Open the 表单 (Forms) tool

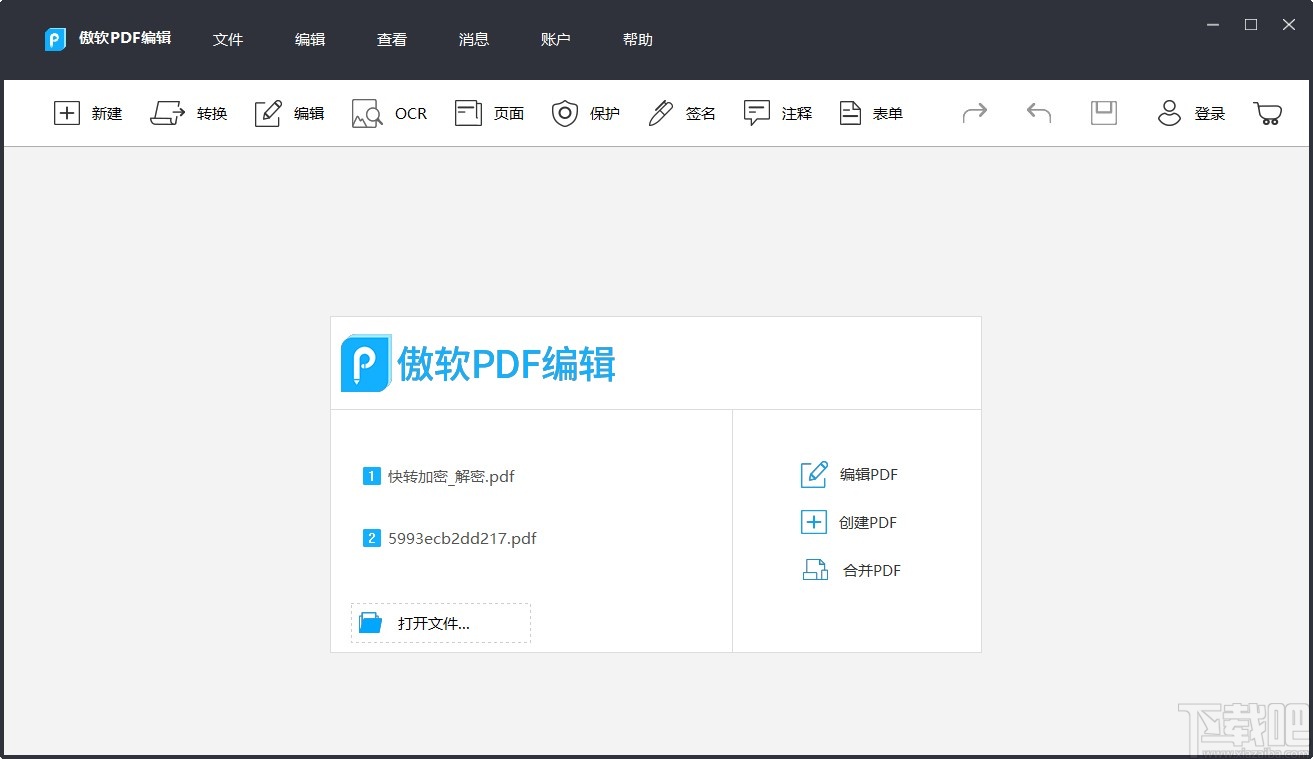[871, 113]
